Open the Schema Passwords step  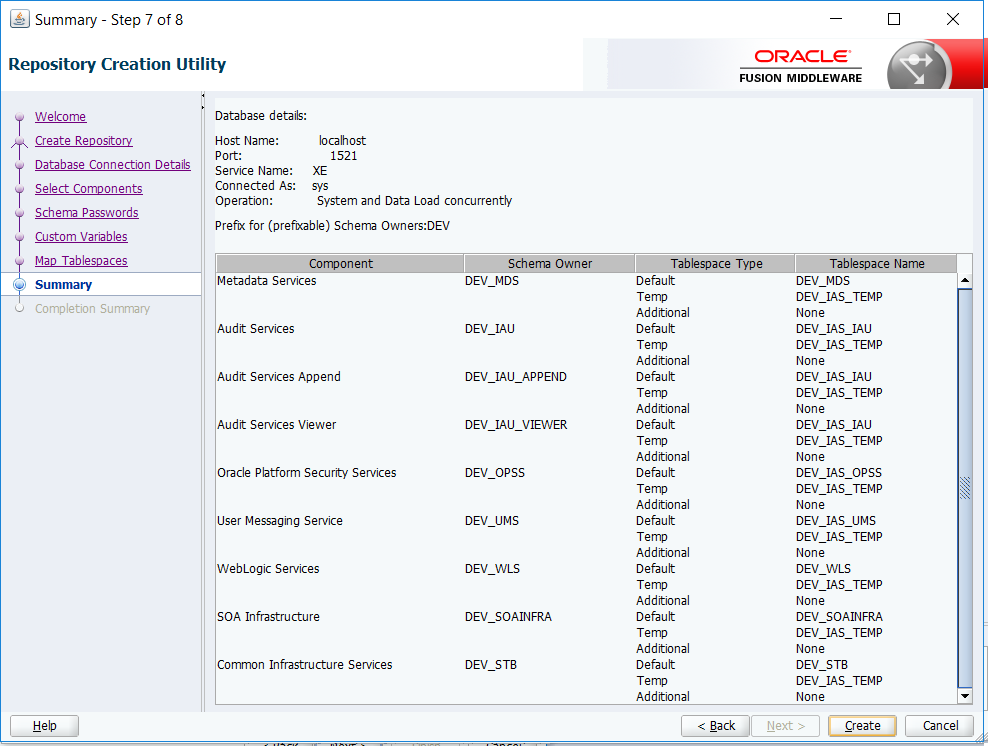(86, 212)
